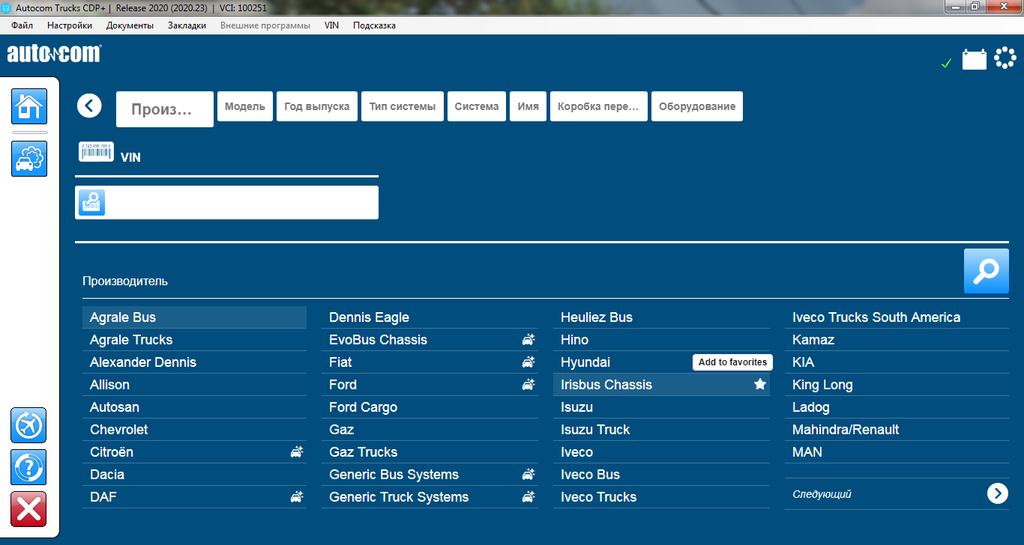
Task: Click car icon beside Ford row
Action: pyautogui.click(x=528, y=384)
